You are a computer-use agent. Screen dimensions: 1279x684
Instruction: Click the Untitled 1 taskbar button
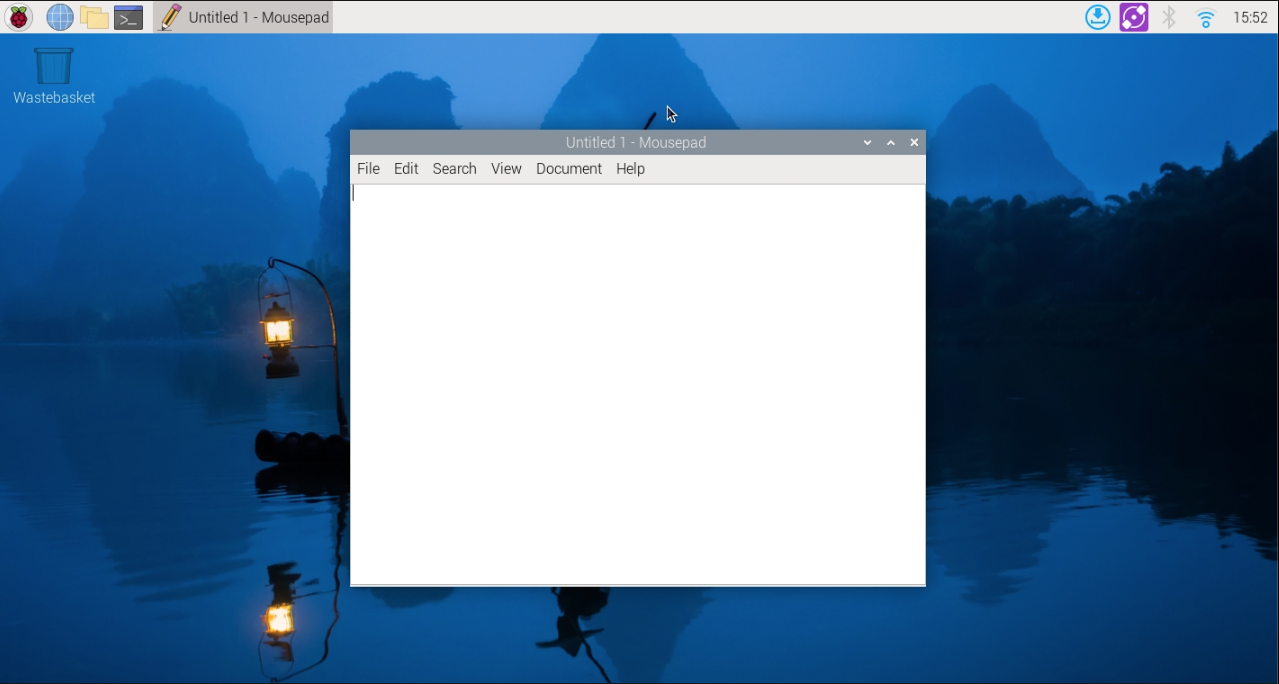click(243, 16)
